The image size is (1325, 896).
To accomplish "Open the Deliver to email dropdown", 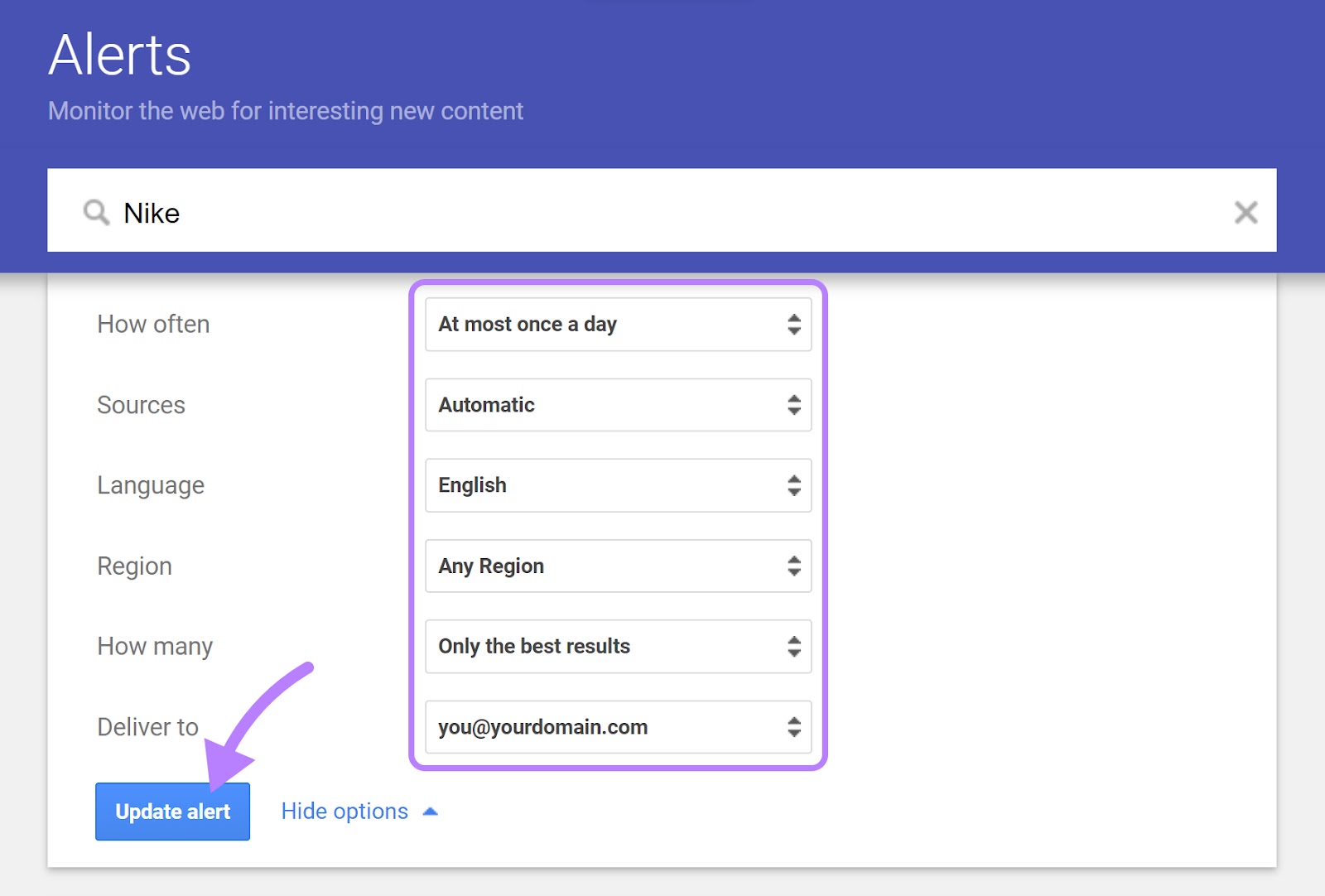I will coord(619,727).
